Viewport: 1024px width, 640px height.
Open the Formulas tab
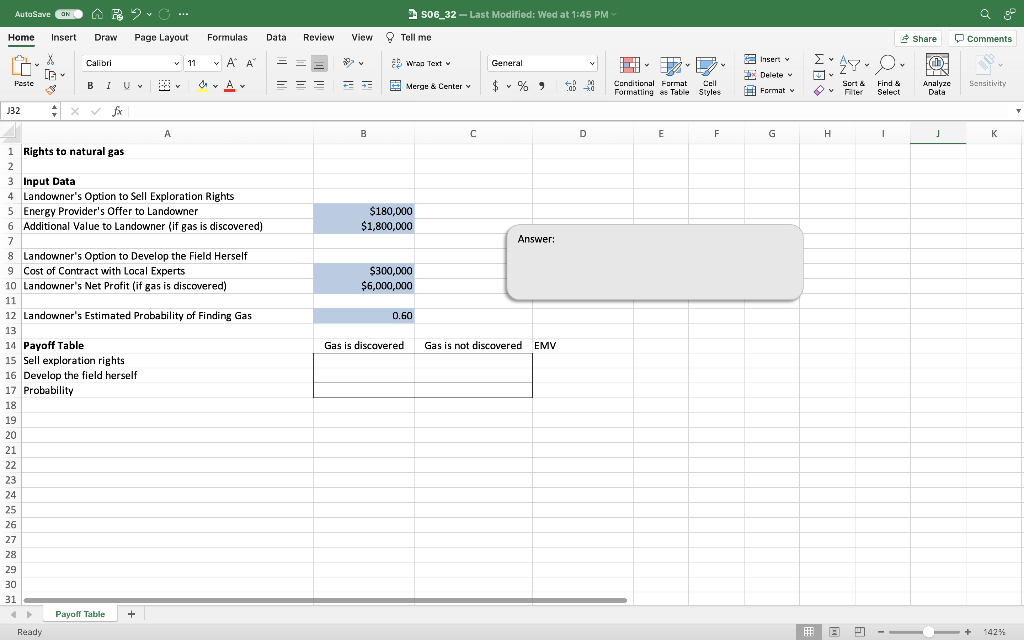coord(227,37)
